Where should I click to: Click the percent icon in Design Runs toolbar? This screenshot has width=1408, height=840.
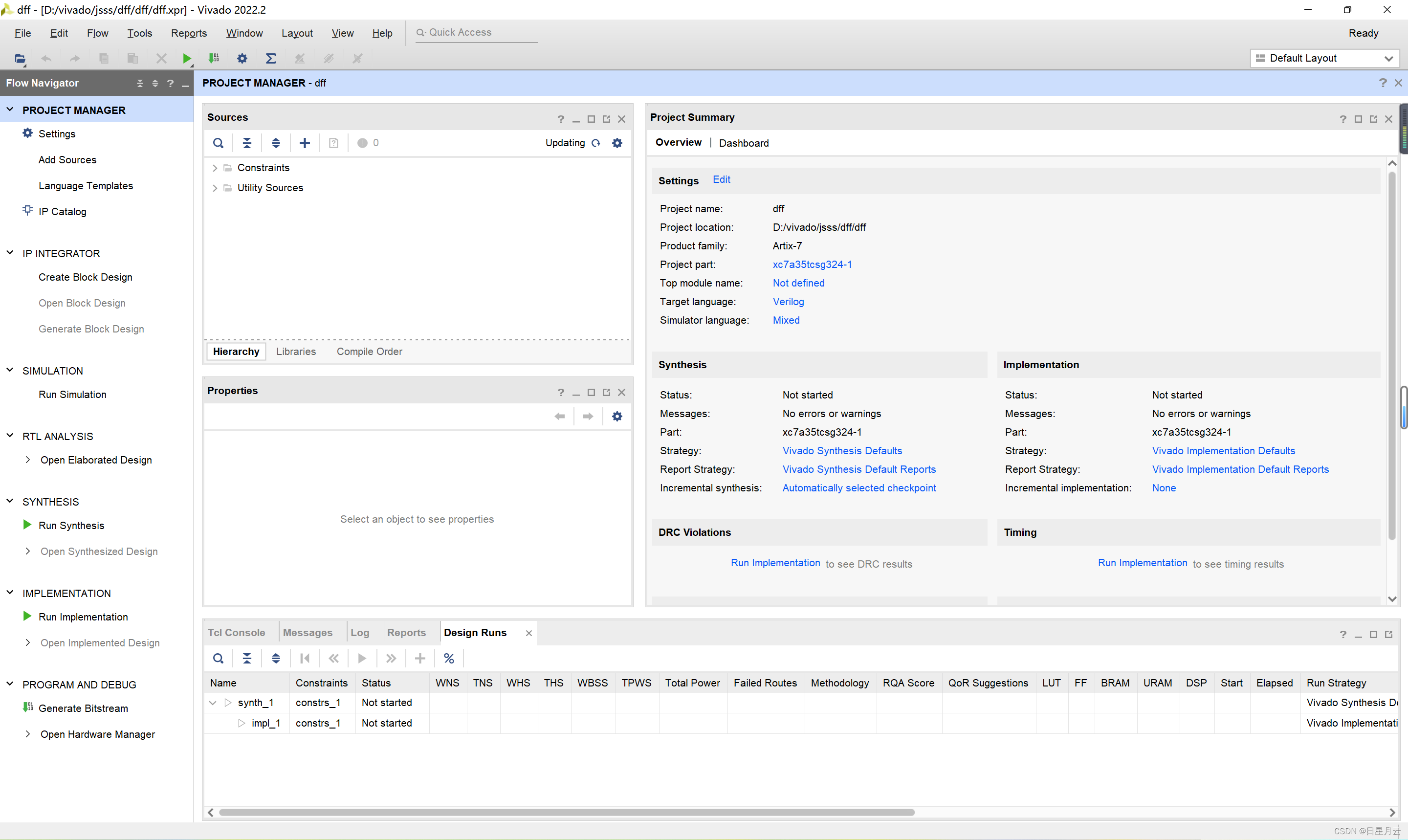tap(449, 658)
